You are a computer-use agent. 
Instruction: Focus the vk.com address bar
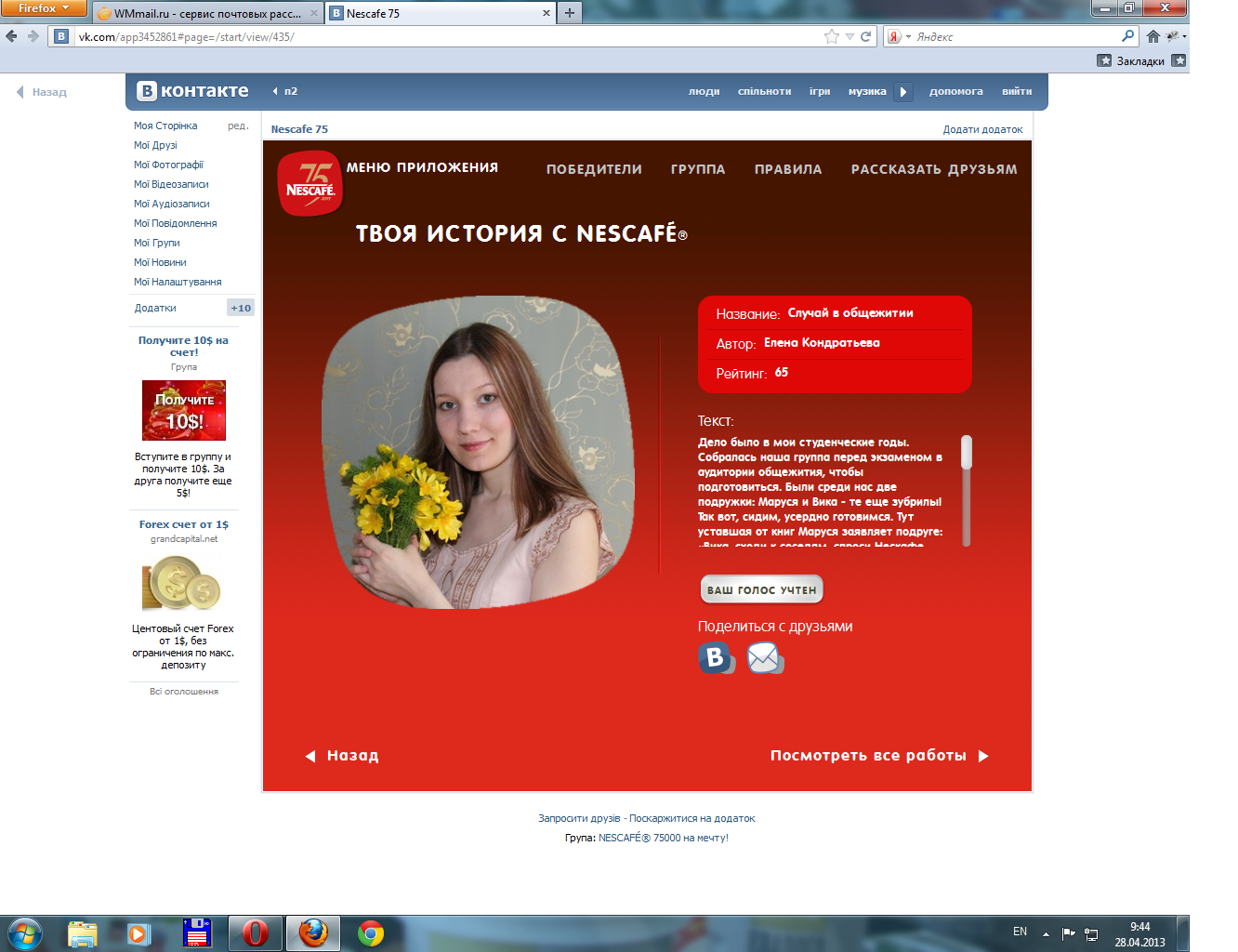click(446, 36)
